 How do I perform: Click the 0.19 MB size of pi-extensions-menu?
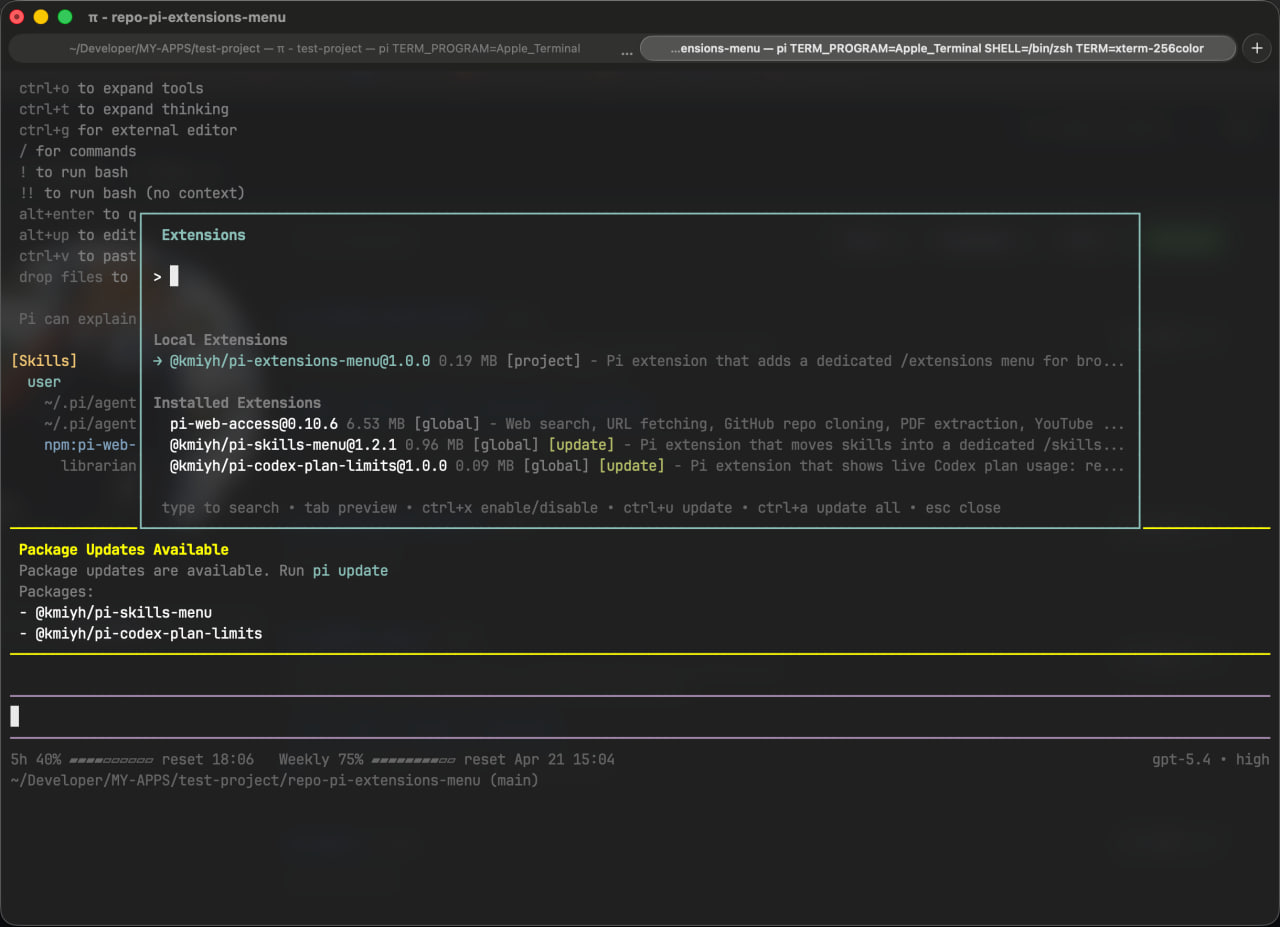pyautogui.click(x=468, y=361)
